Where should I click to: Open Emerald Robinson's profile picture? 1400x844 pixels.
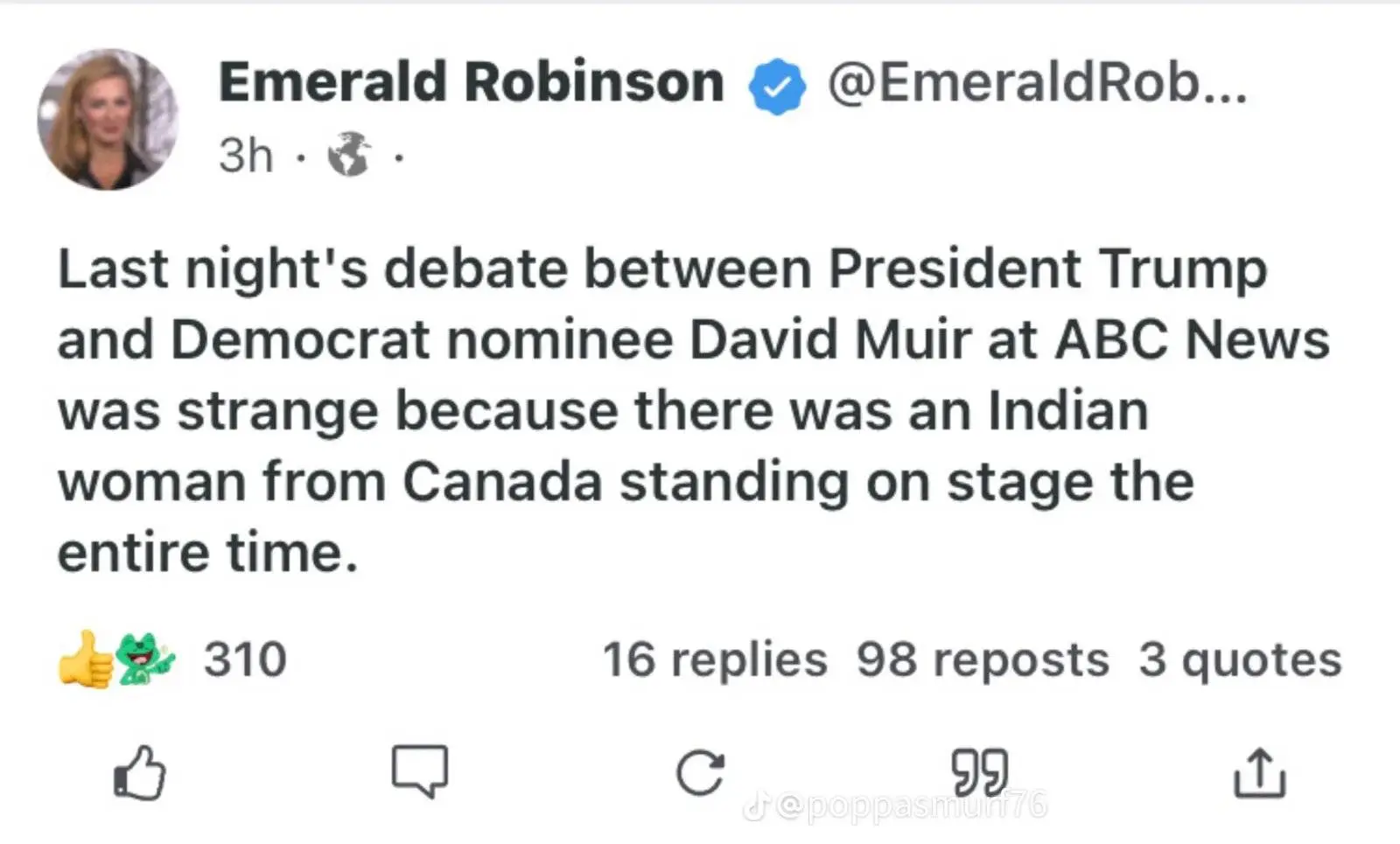tap(108, 119)
